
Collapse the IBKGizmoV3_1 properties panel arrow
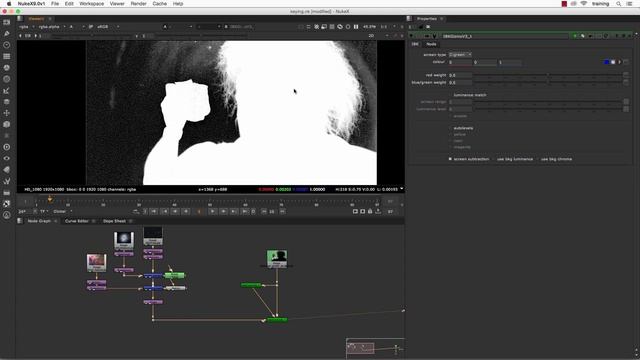pyautogui.click(x=411, y=36)
